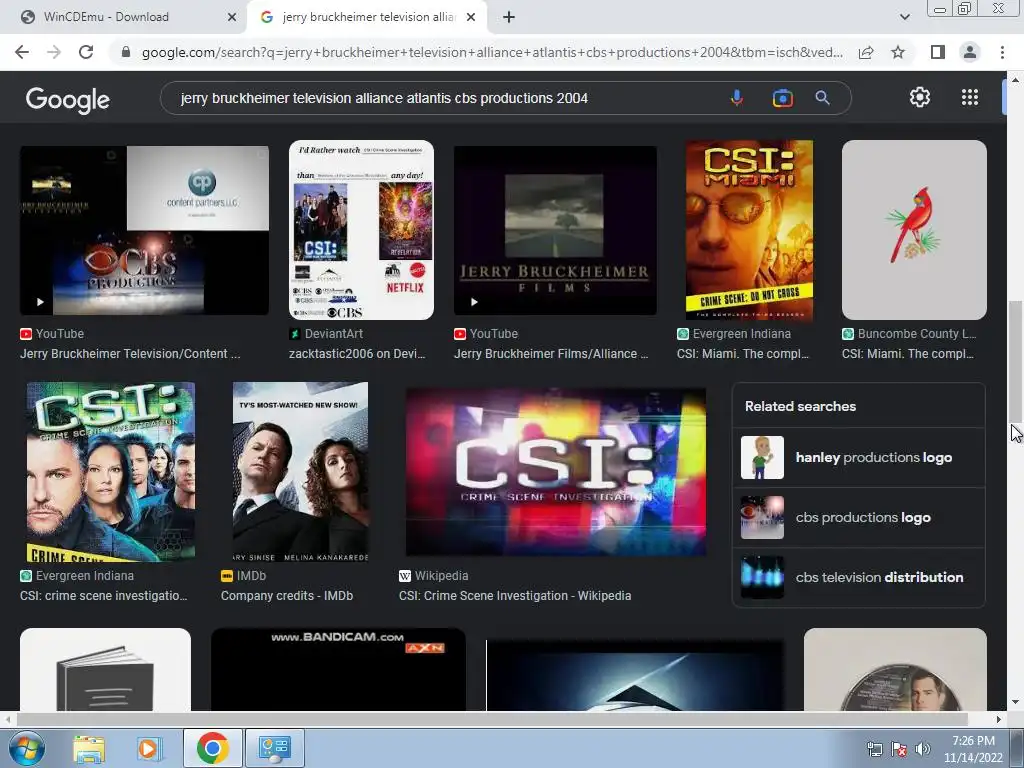The height and width of the screenshot is (768, 1024).
Task: Open Buncombe County 'CSI: Miami' link
Action: [907, 353]
